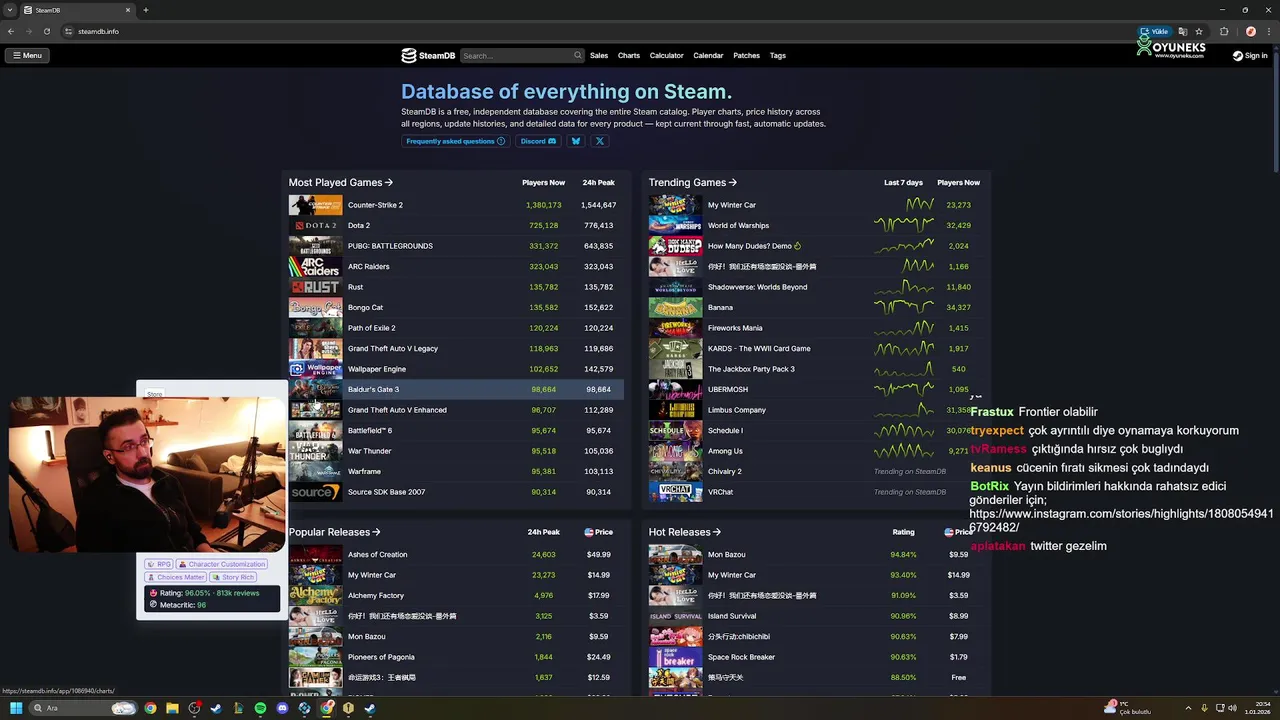Screen dimensions: 1280x720
Task: Click the browser reload button
Action: coord(47,31)
